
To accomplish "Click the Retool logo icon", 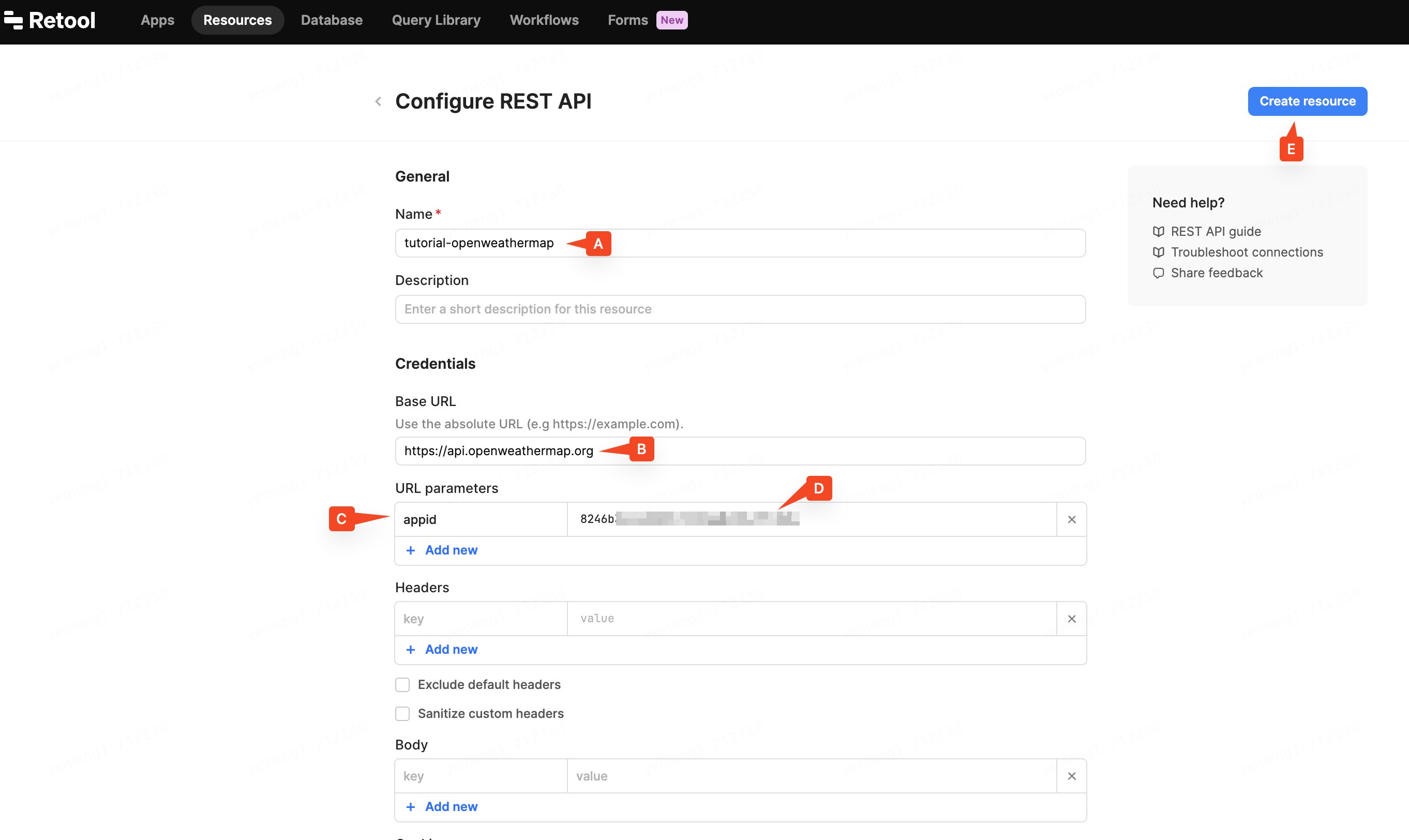I will pos(13,20).
